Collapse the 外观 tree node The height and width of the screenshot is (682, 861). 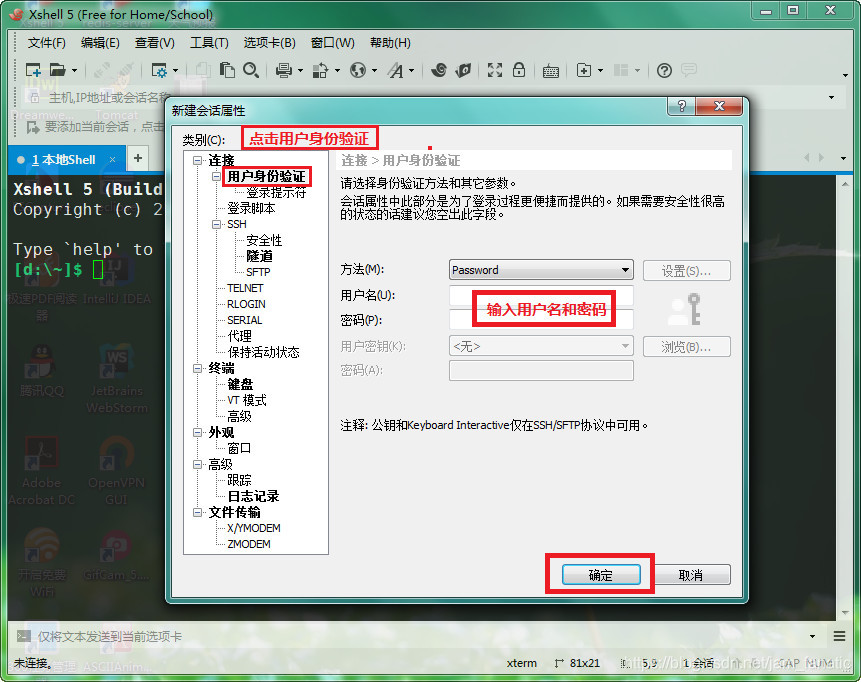point(197,432)
